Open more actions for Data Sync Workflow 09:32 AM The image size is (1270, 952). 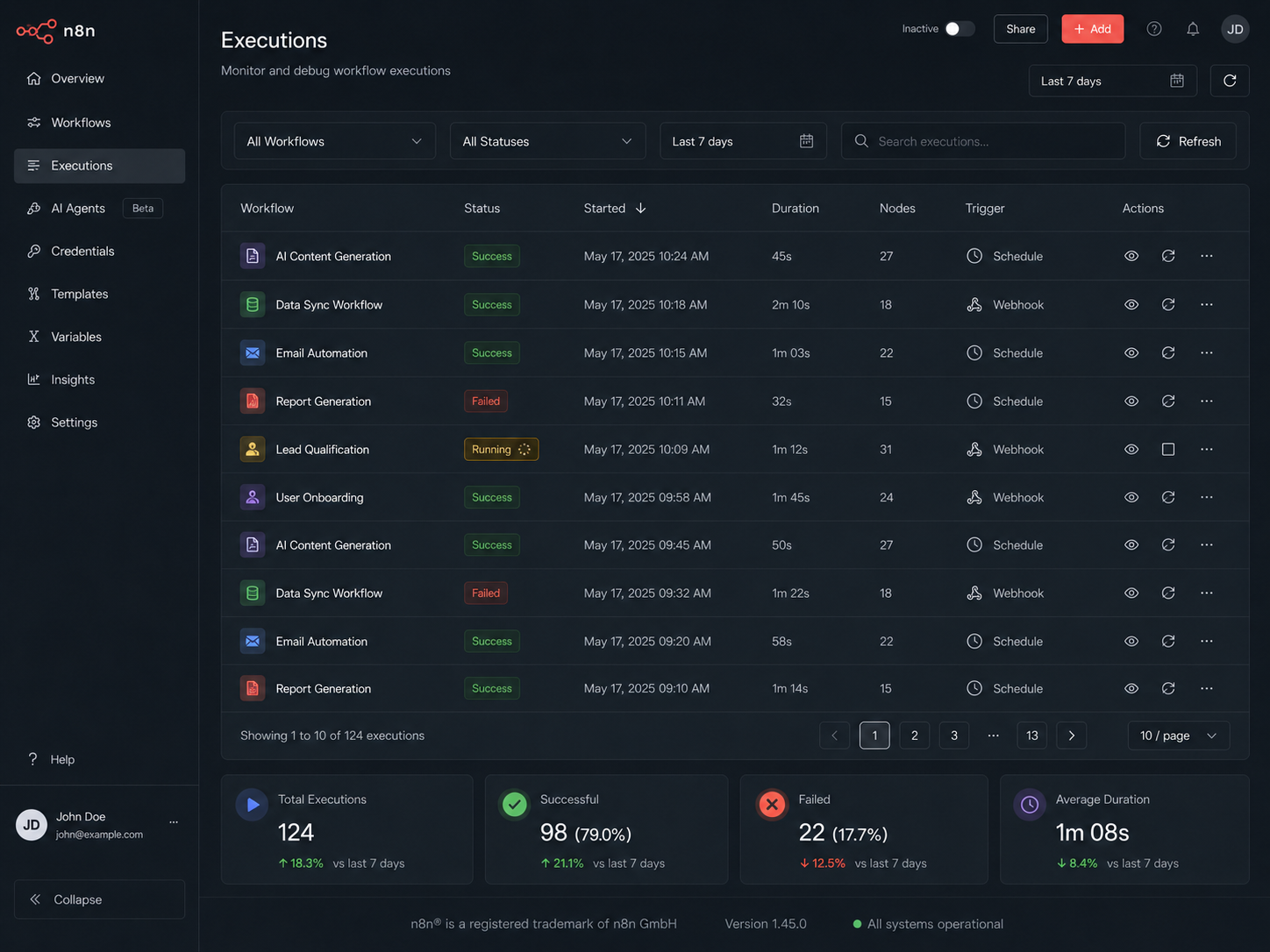pos(1207,593)
